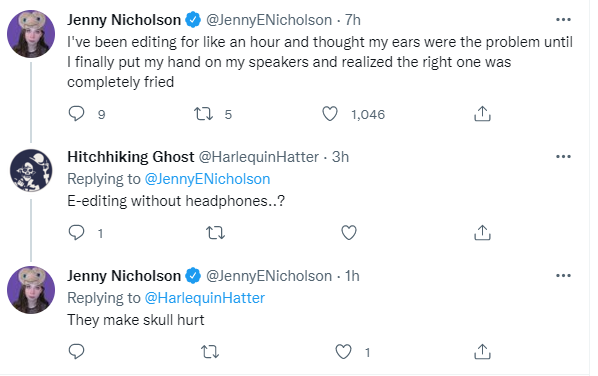This screenshot has width=598, height=376.
Task: Retweet the tweet with 5 retweets
Action: [204, 114]
